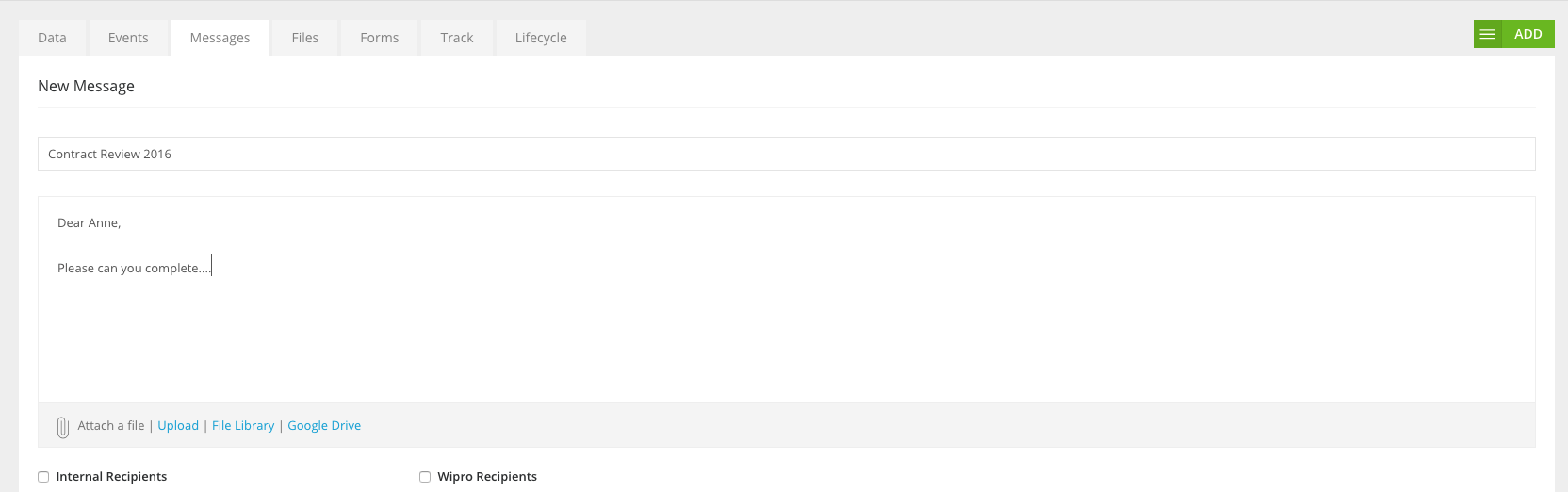Click the New Message heading
1568x492 pixels.
pyautogui.click(x=86, y=86)
